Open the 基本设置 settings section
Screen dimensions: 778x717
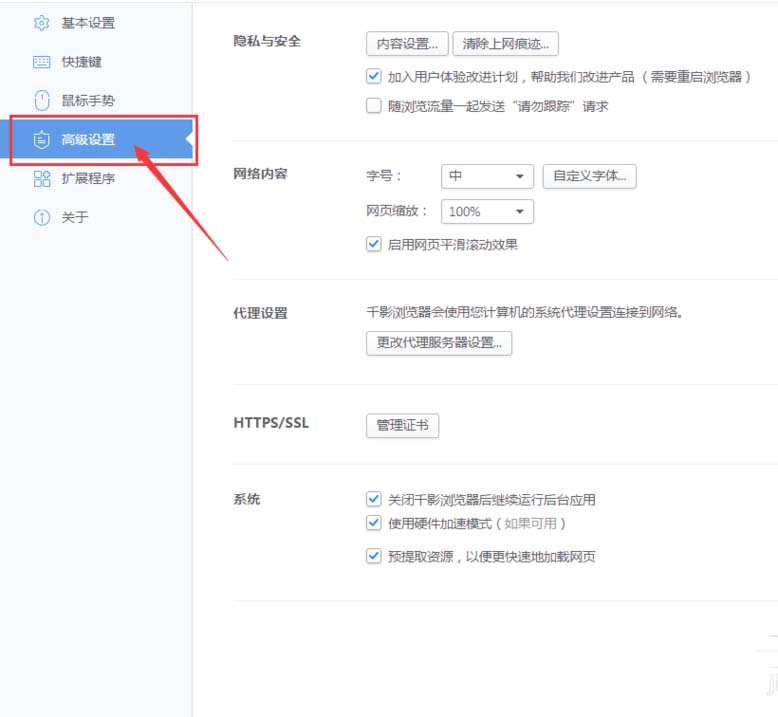point(88,23)
